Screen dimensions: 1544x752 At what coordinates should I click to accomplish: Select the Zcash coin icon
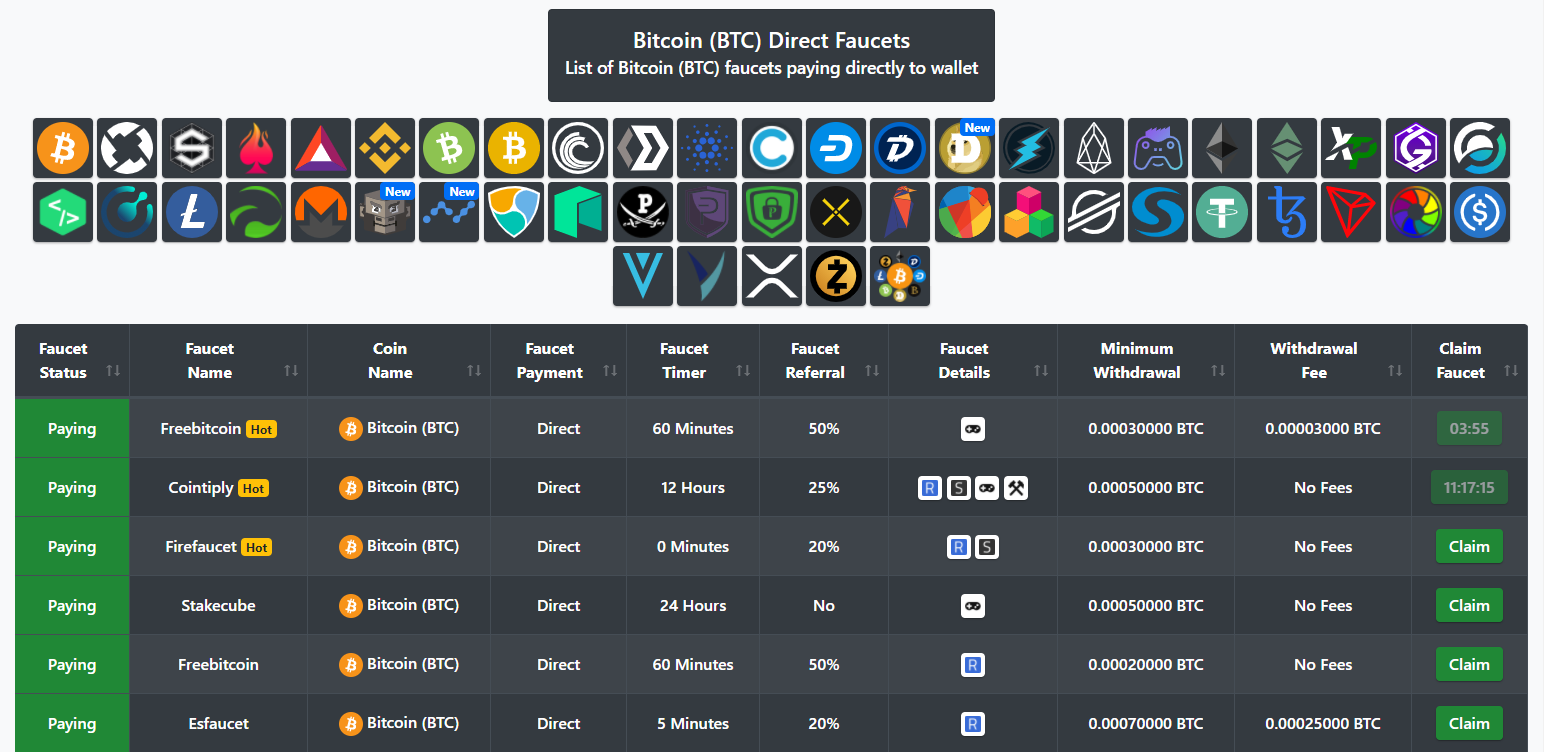(836, 276)
